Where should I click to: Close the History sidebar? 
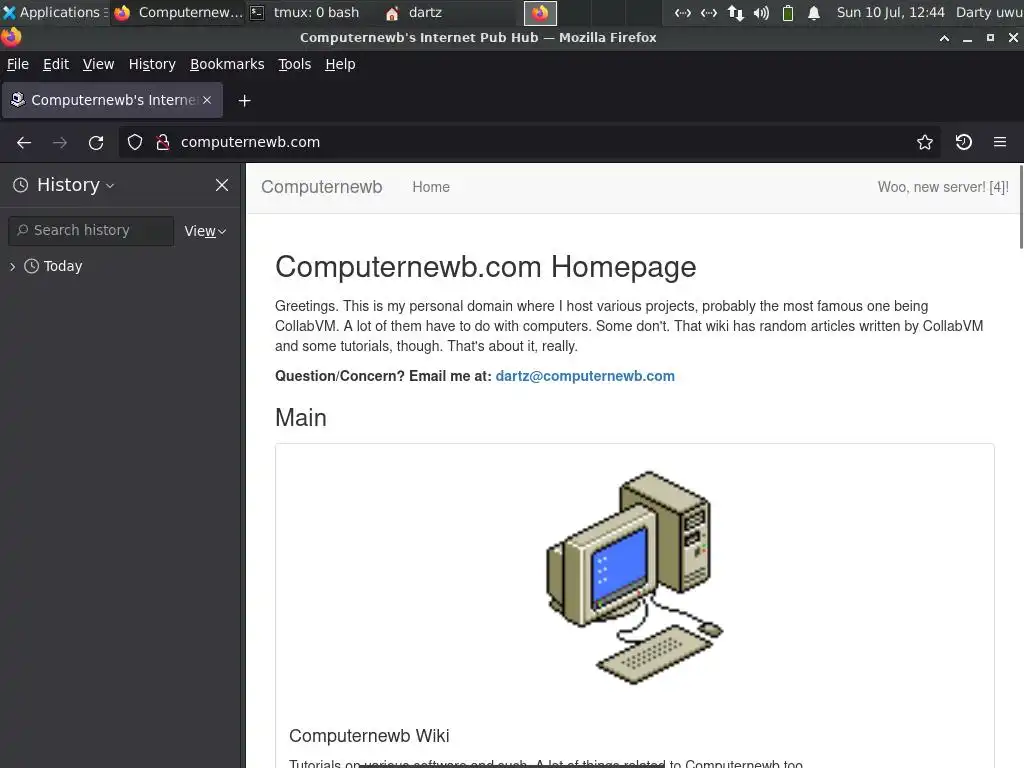[x=222, y=185]
